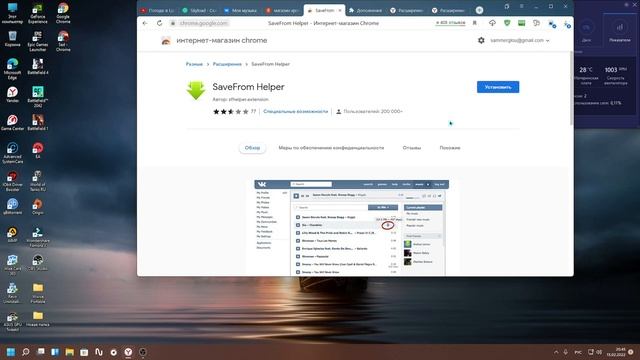Click the cloud download toolbar icon
The width and height of the screenshot is (640, 360).
(492, 23)
